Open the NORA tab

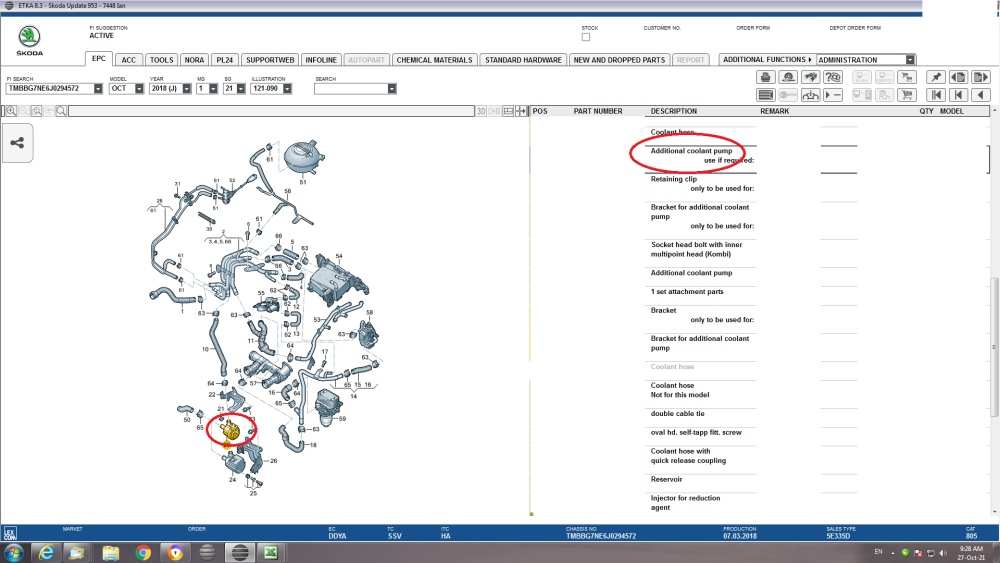point(194,60)
